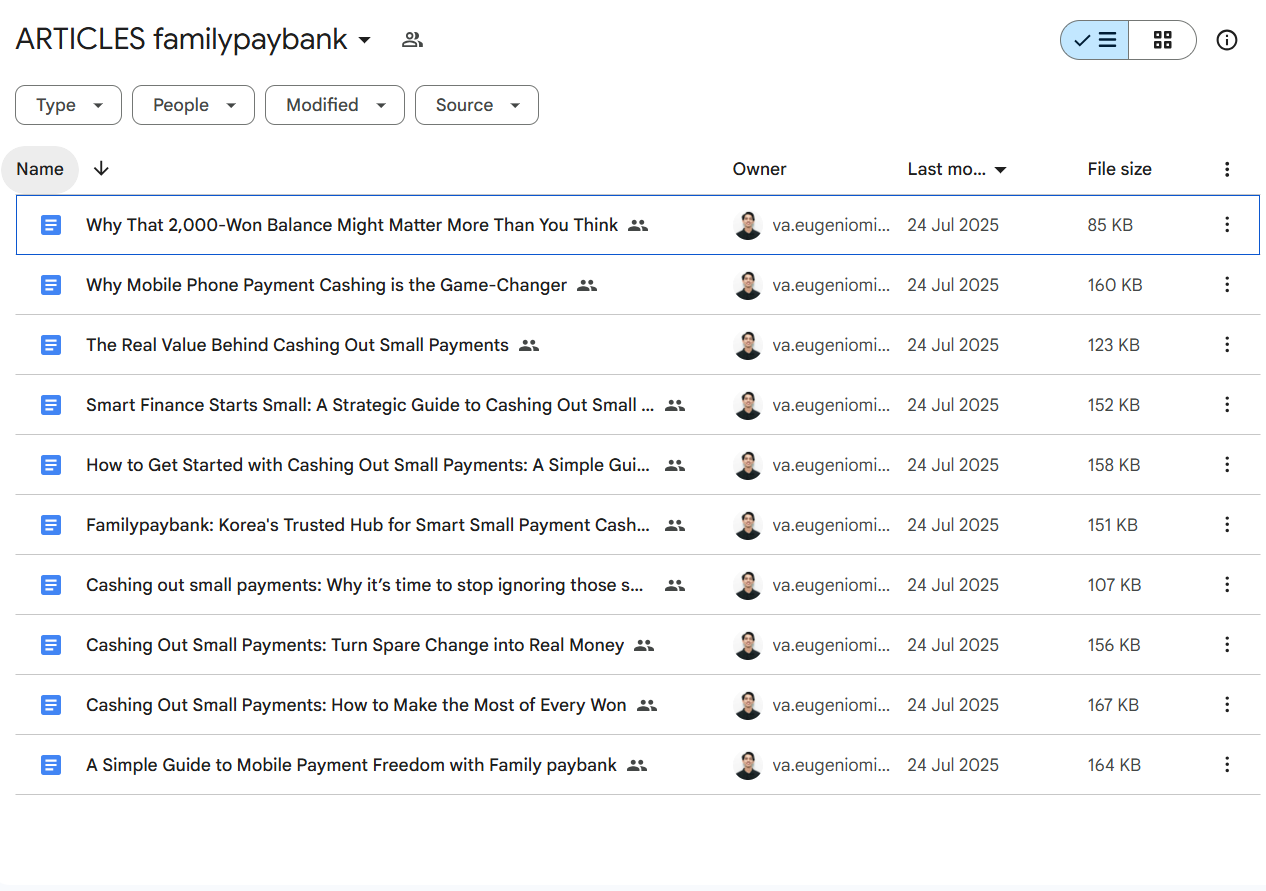Open the view details info icon
Screen dimensions: 1266x891
click(x=1227, y=40)
